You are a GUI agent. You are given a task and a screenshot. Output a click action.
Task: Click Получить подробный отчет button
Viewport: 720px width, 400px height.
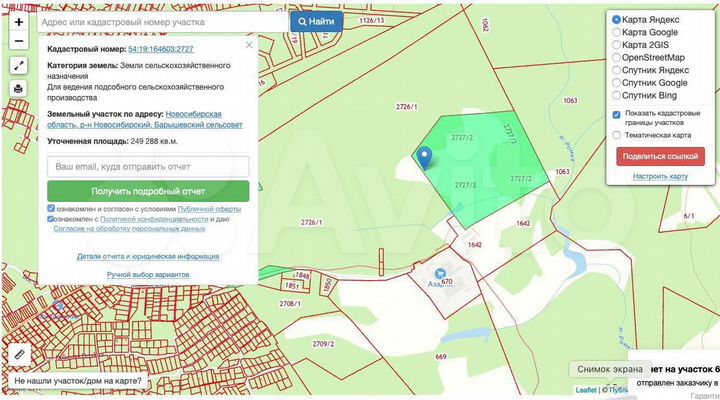click(148, 191)
